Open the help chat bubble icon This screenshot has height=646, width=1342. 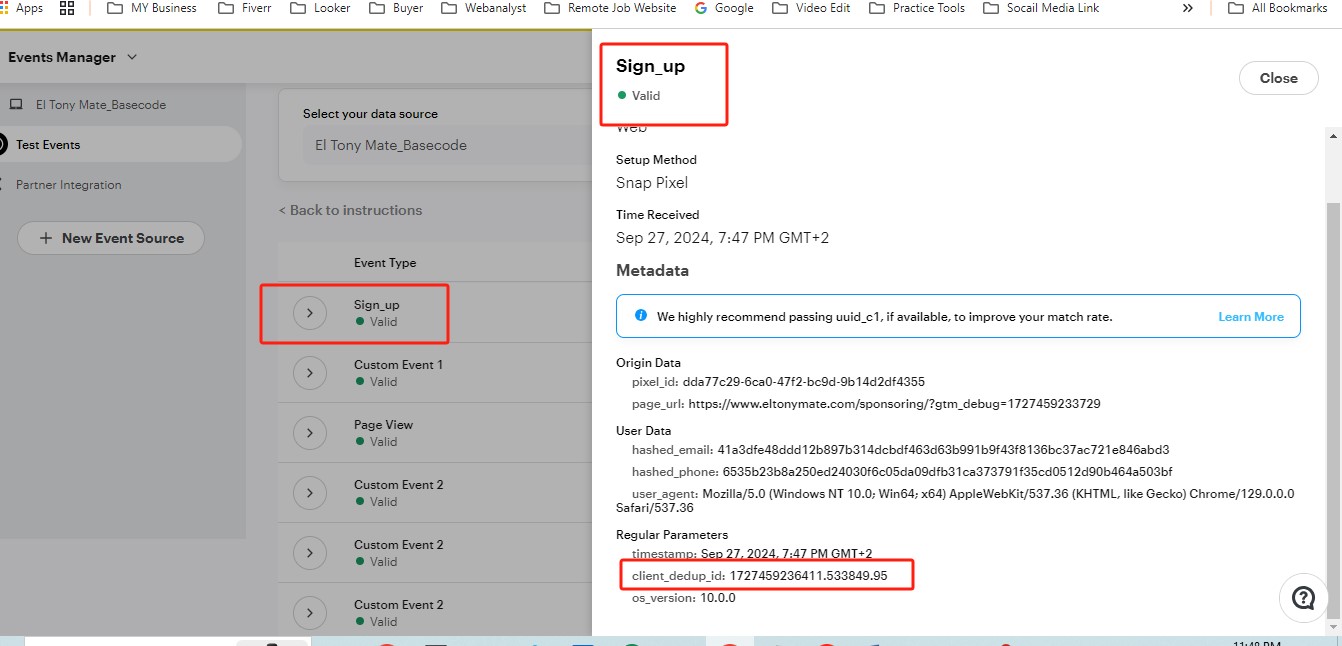click(1303, 598)
